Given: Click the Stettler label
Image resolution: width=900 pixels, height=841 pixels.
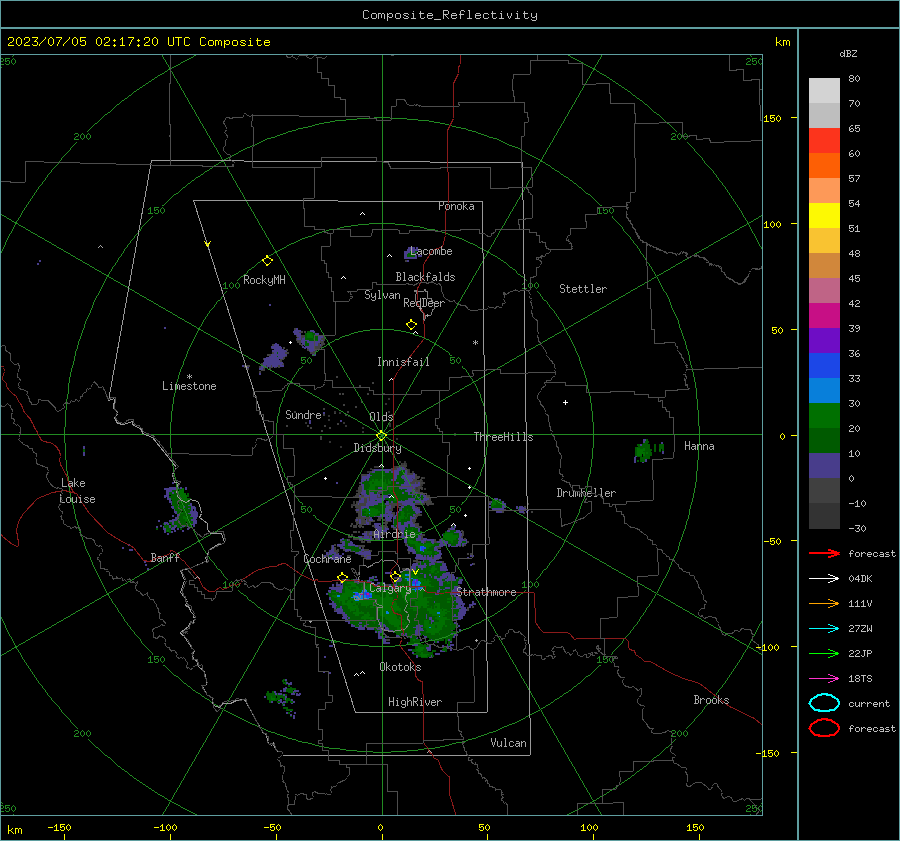Looking at the screenshot, I should tap(583, 289).
